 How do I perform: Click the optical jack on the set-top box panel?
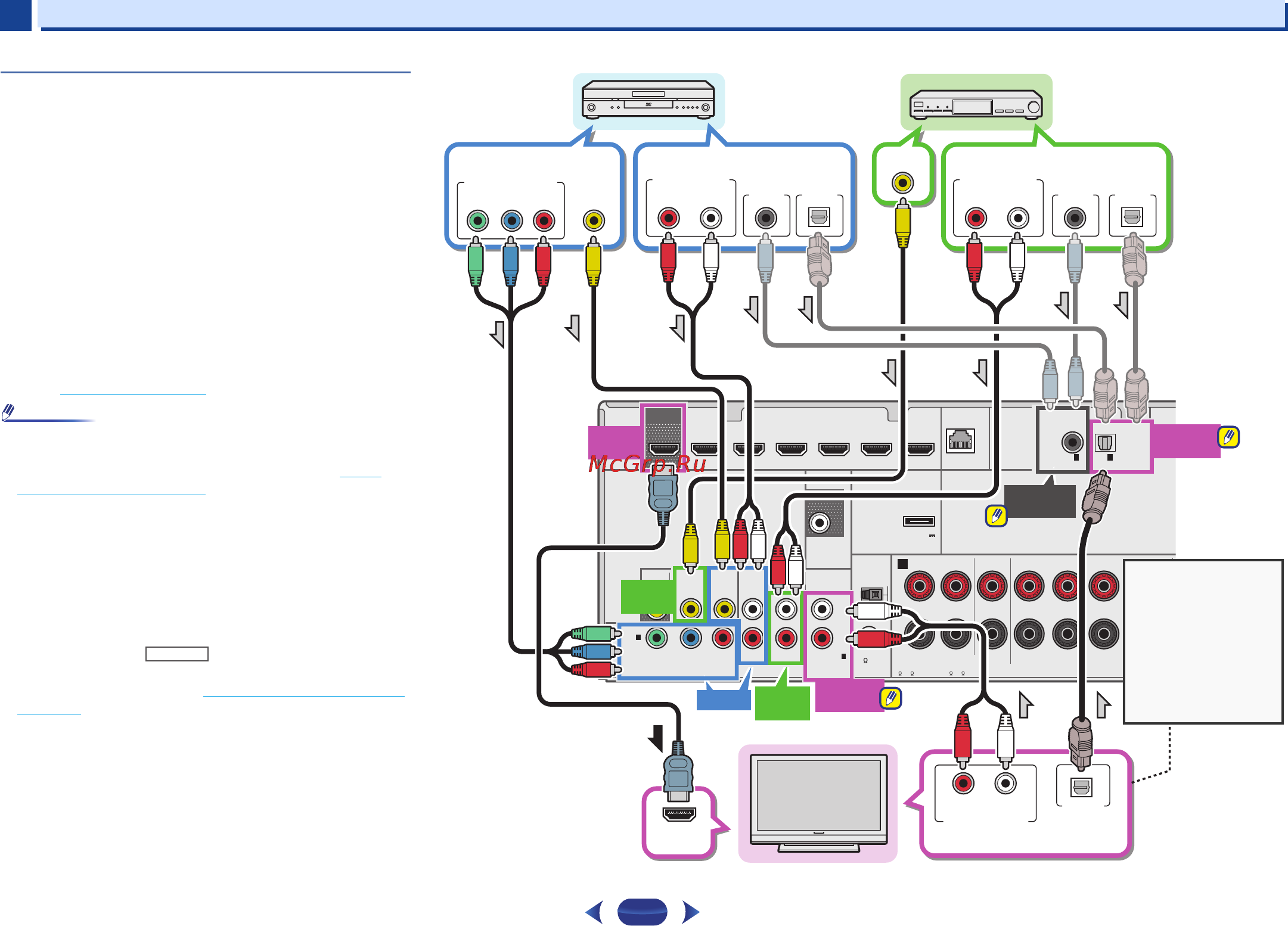[1132, 217]
